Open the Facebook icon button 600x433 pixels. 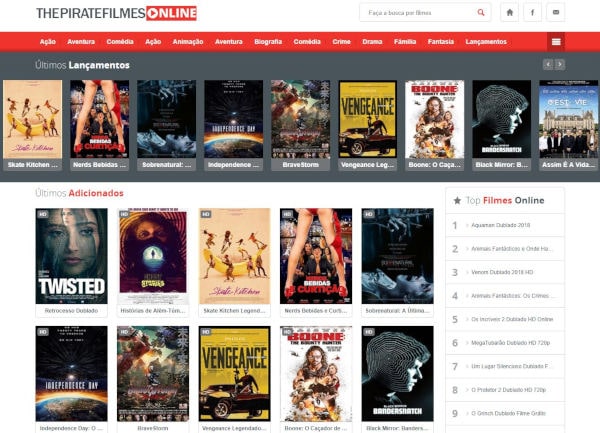pos(533,13)
